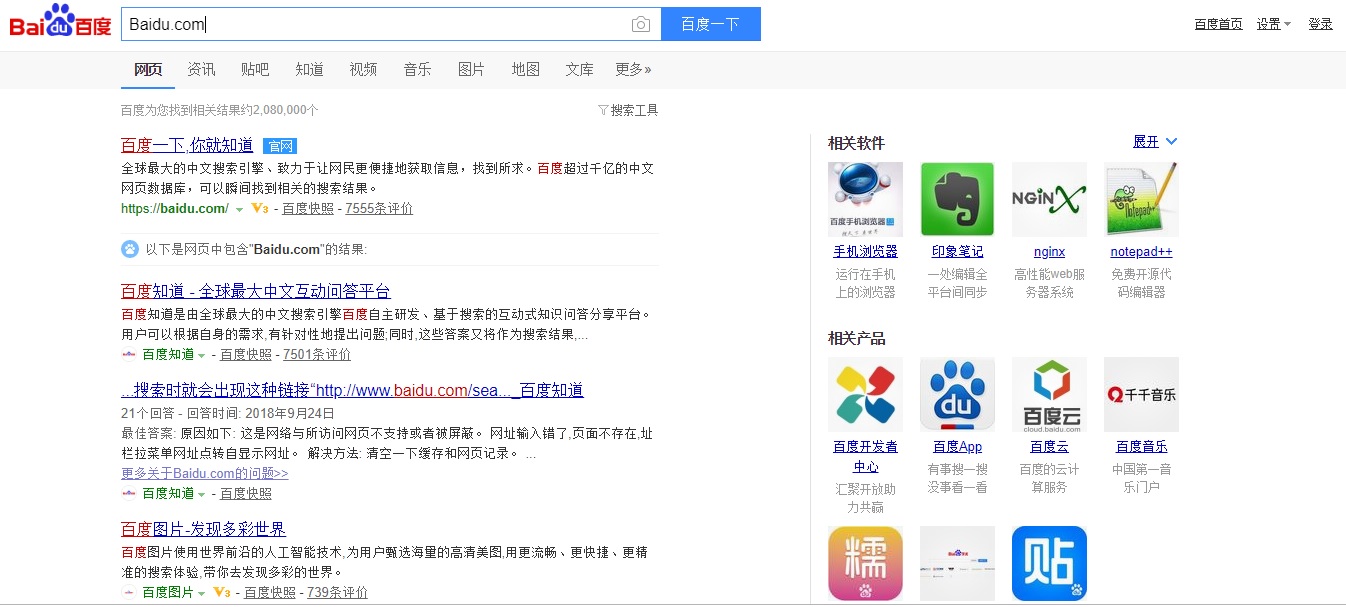The image size is (1346, 607).
Task: Click the nginx software icon
Action: (x=1049, y=199)
